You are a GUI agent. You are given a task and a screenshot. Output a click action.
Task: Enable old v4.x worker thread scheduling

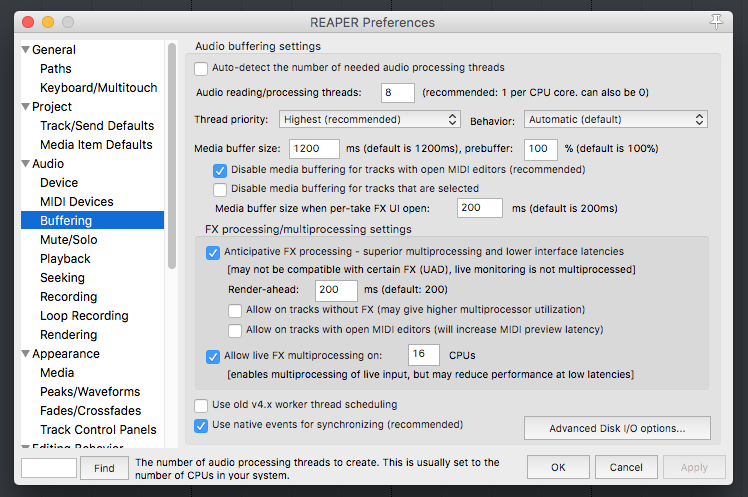(x=201, y=406)
